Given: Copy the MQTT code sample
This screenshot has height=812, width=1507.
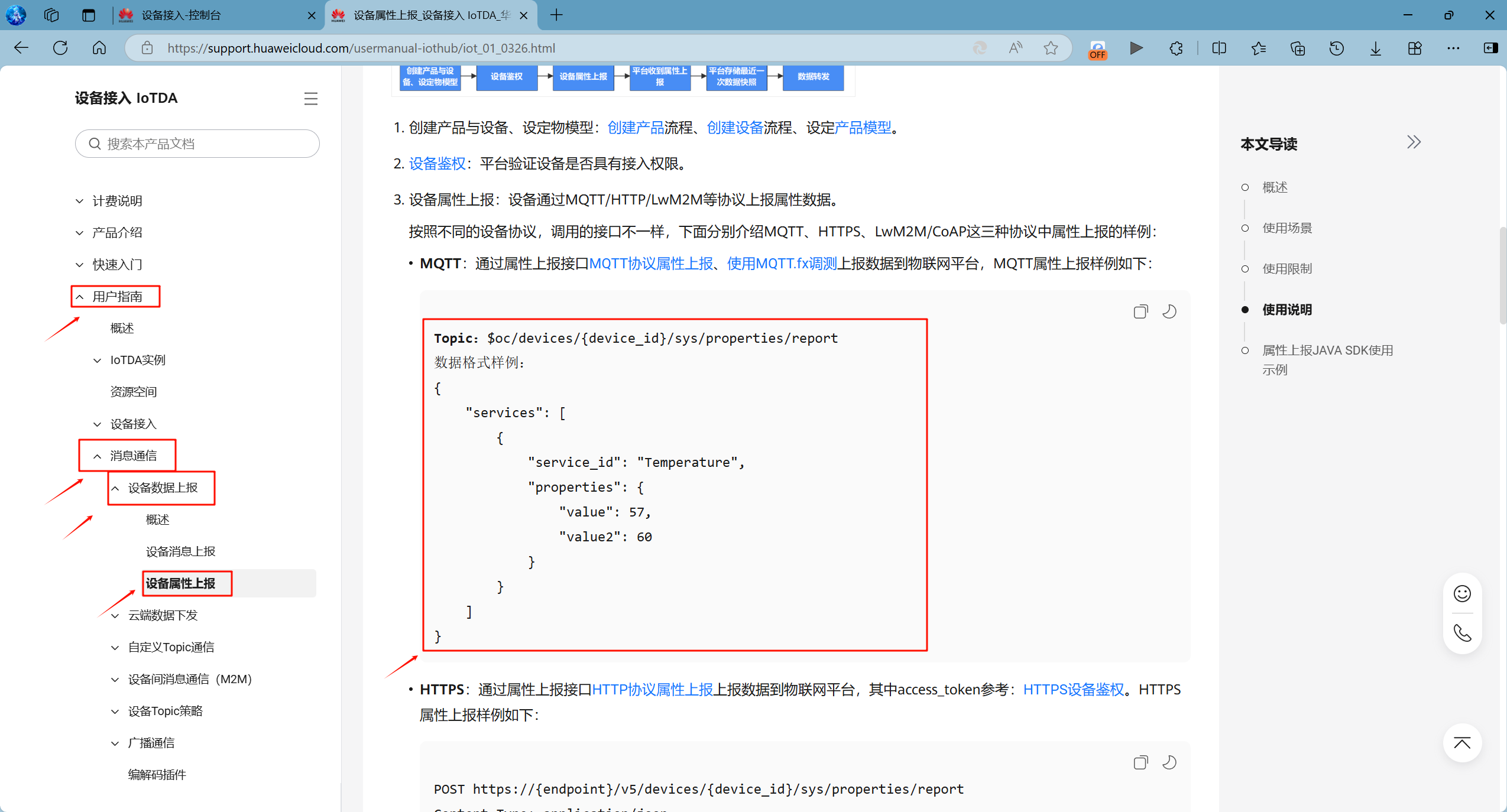Looking at the screenshot, I should (x=1140, y=311).
